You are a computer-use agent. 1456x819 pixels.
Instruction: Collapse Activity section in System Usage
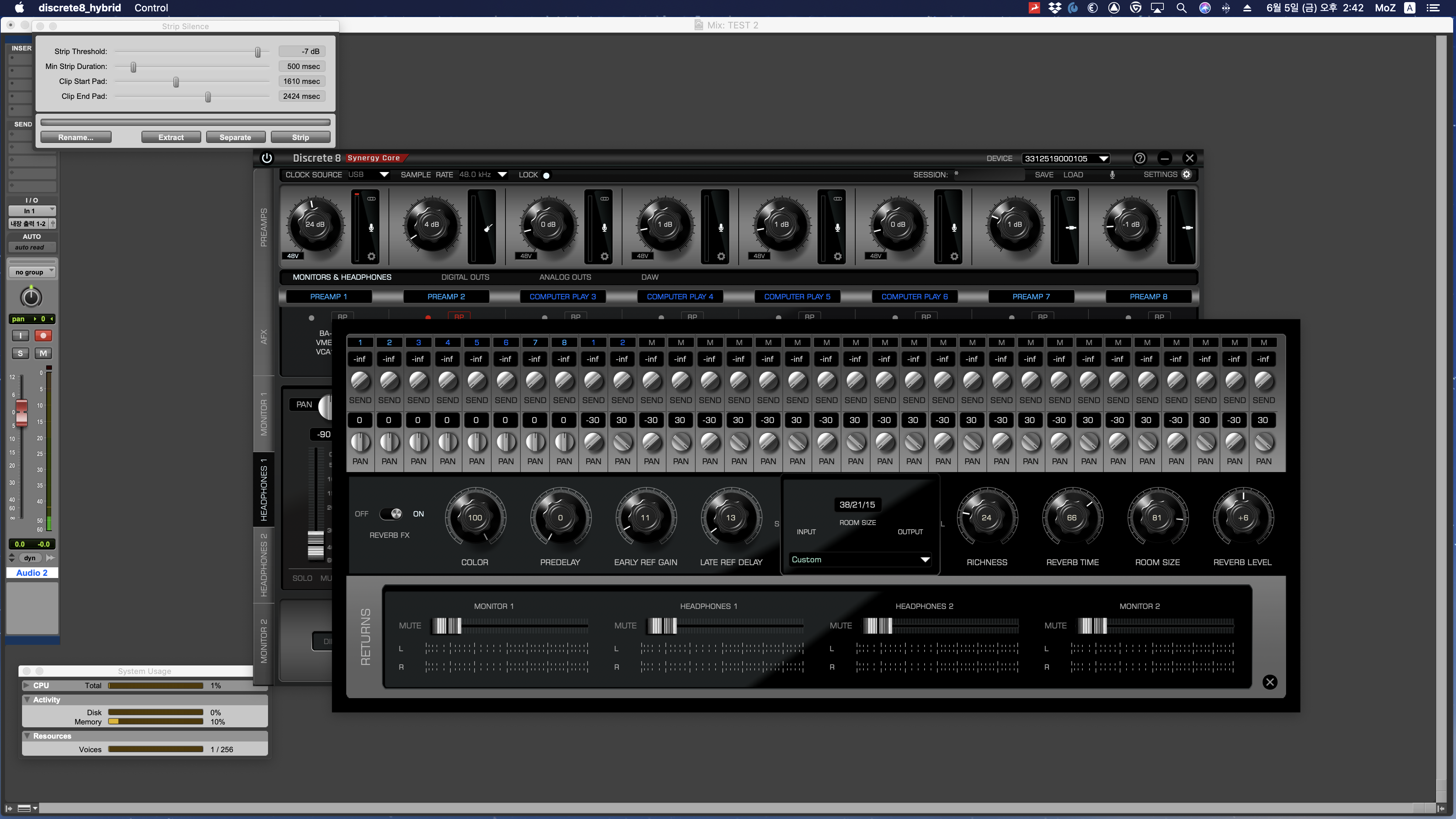pyautogui.click(x=27, y=700)
